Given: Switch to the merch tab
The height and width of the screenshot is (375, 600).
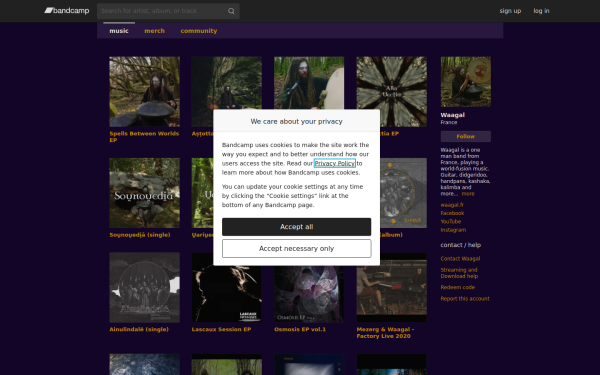Looking at the screenshot, I should click(155, 31).
